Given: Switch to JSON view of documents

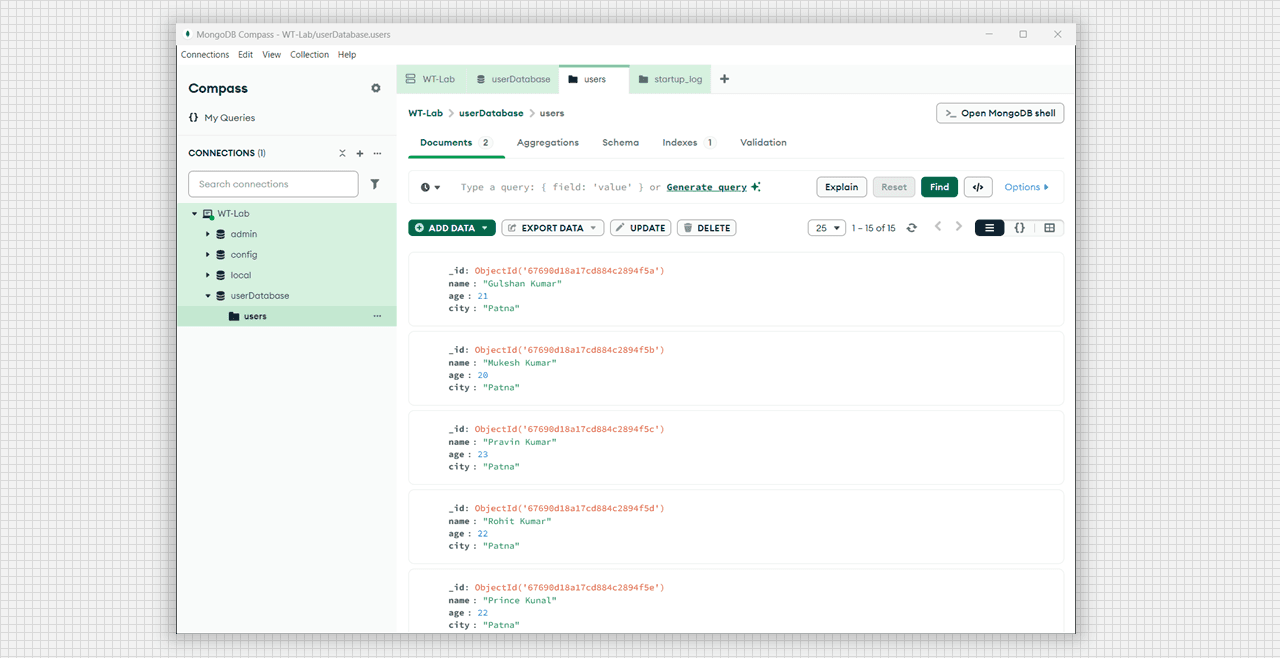Looking at the screenshot, I should pos(1019,228).
